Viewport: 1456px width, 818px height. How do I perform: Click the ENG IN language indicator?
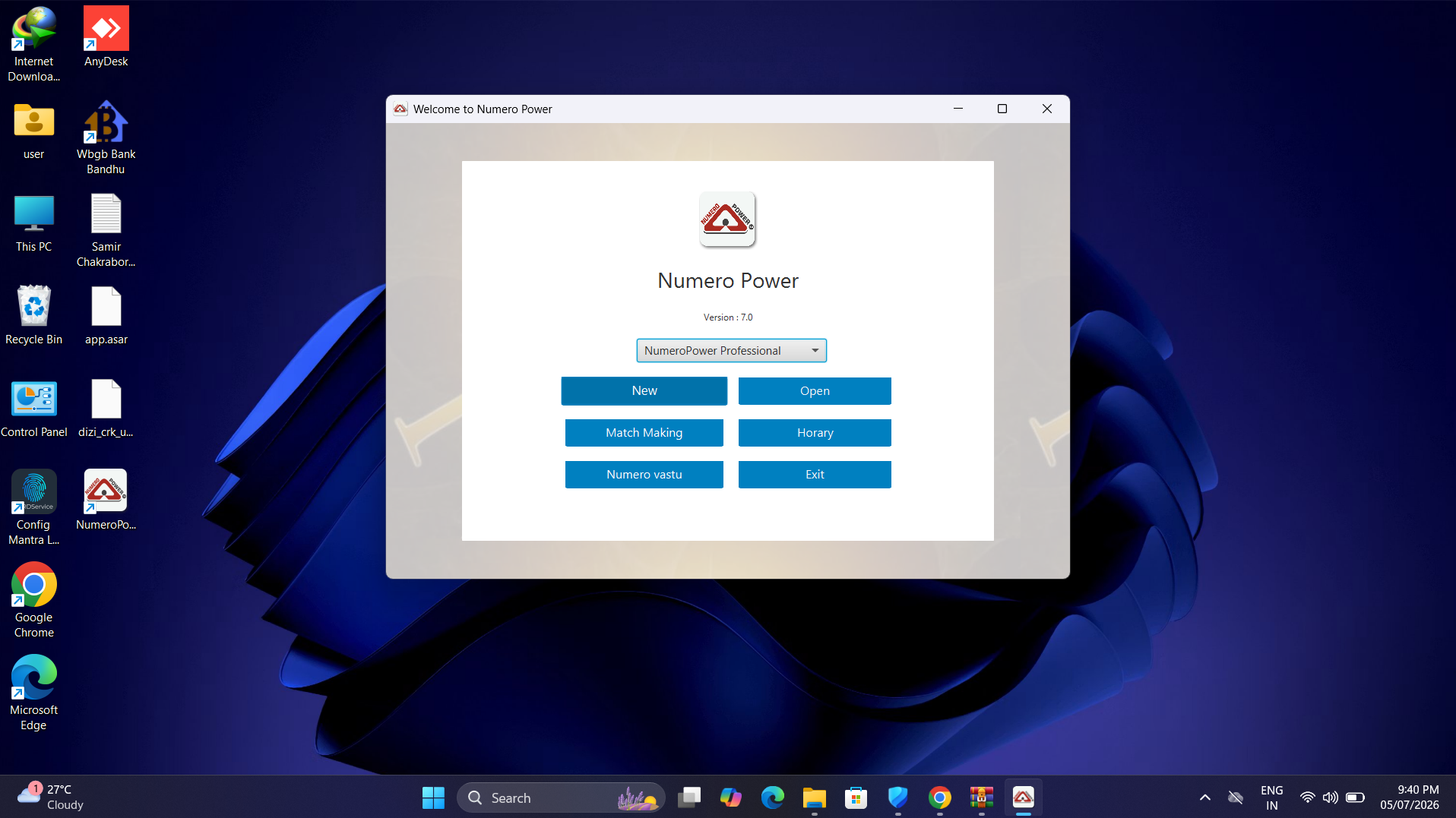click(x=1271, y=797)
